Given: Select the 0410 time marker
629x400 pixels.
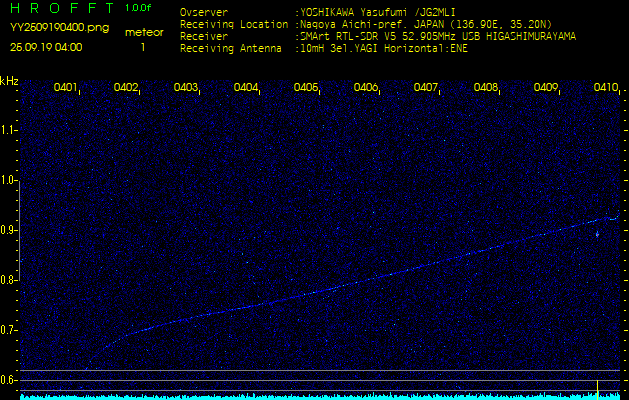Looking at the screenshot, I should tap(605, 88).
